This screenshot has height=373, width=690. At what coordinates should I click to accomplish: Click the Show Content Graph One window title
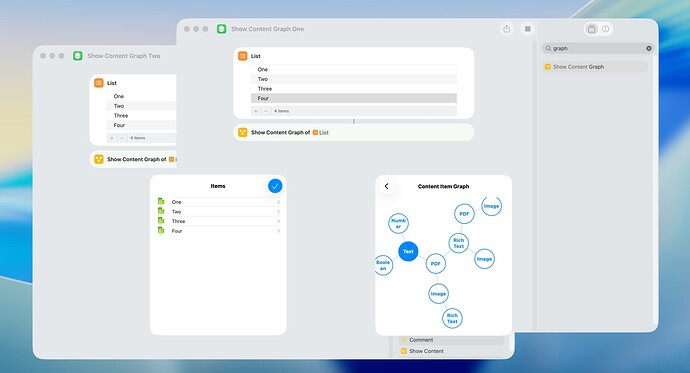pos(268,29)
